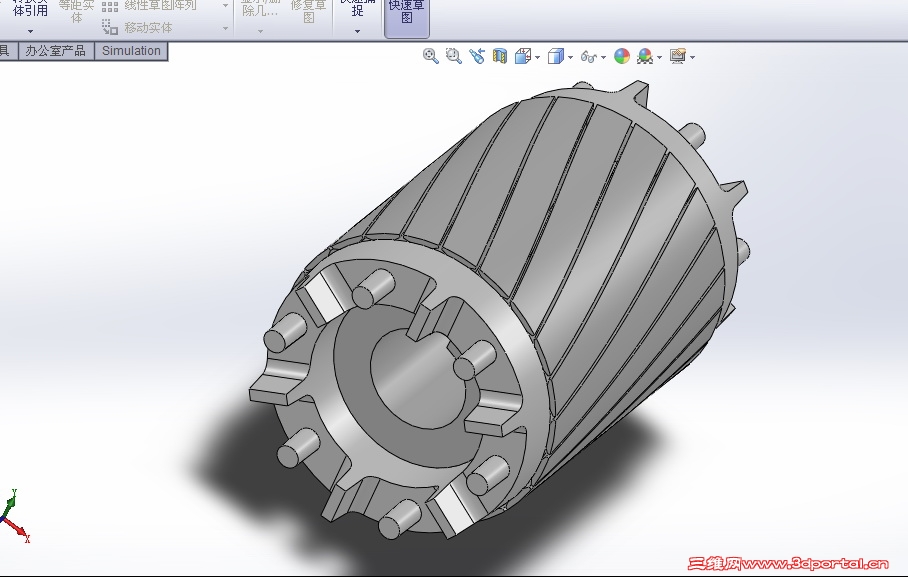Switch to the Simulation tab

tap(131, 51)
